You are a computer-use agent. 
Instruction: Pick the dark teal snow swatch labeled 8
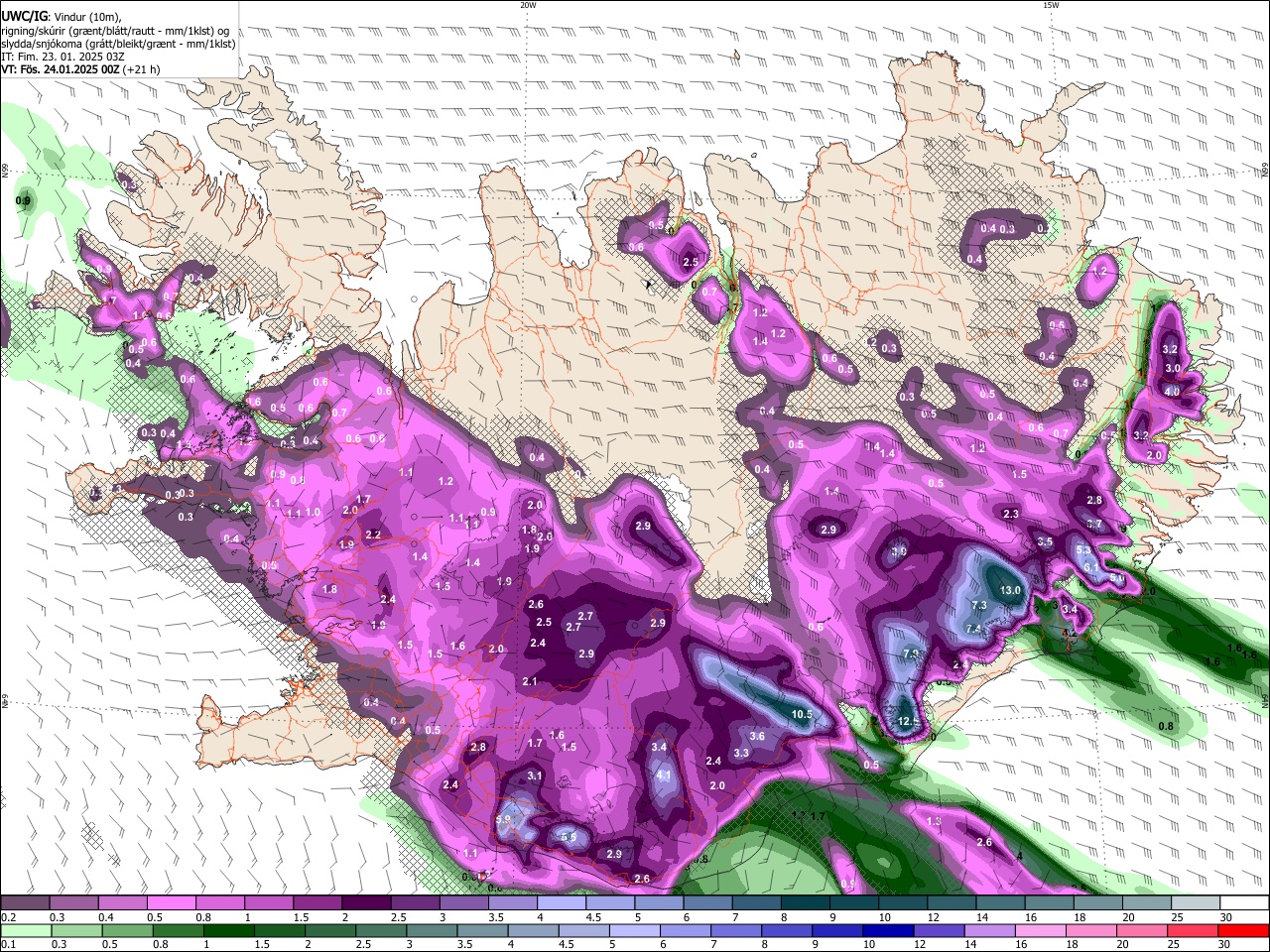pos(805,902)
